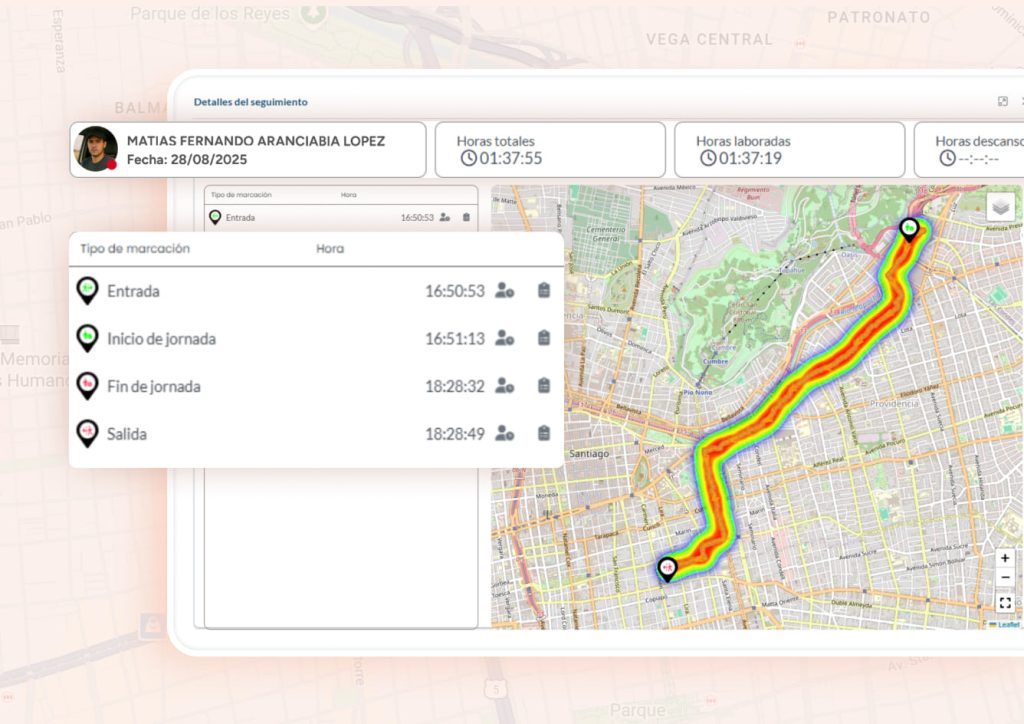
Task: Click the Salida pin marker icon
Action: [88, 433]
